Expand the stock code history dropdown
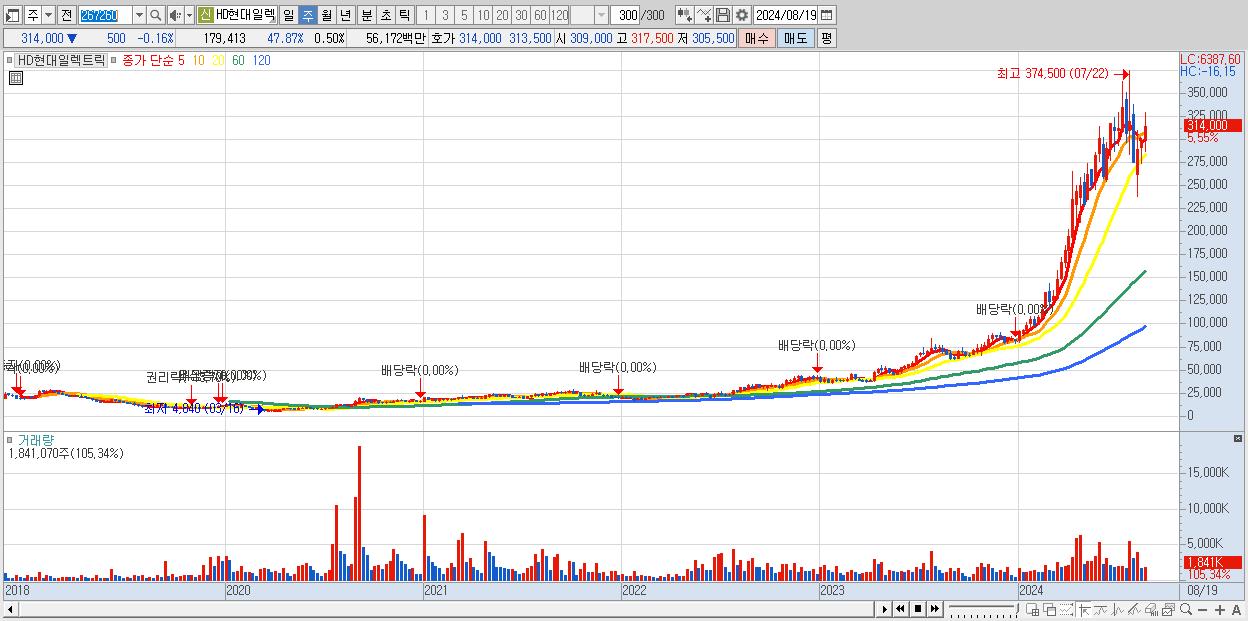Viewport: 1248px width, 621px height. click(139, 15)
